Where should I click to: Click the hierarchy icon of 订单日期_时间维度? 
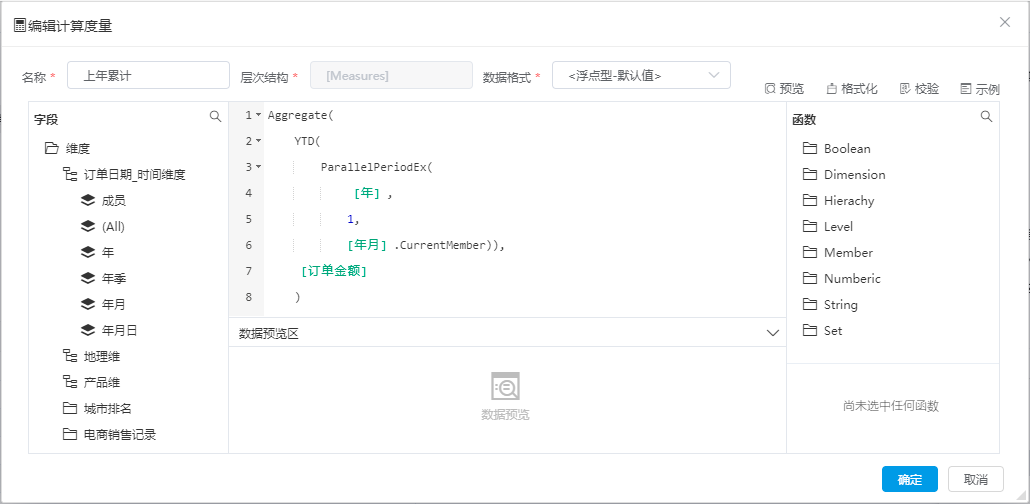click(70, 174)
